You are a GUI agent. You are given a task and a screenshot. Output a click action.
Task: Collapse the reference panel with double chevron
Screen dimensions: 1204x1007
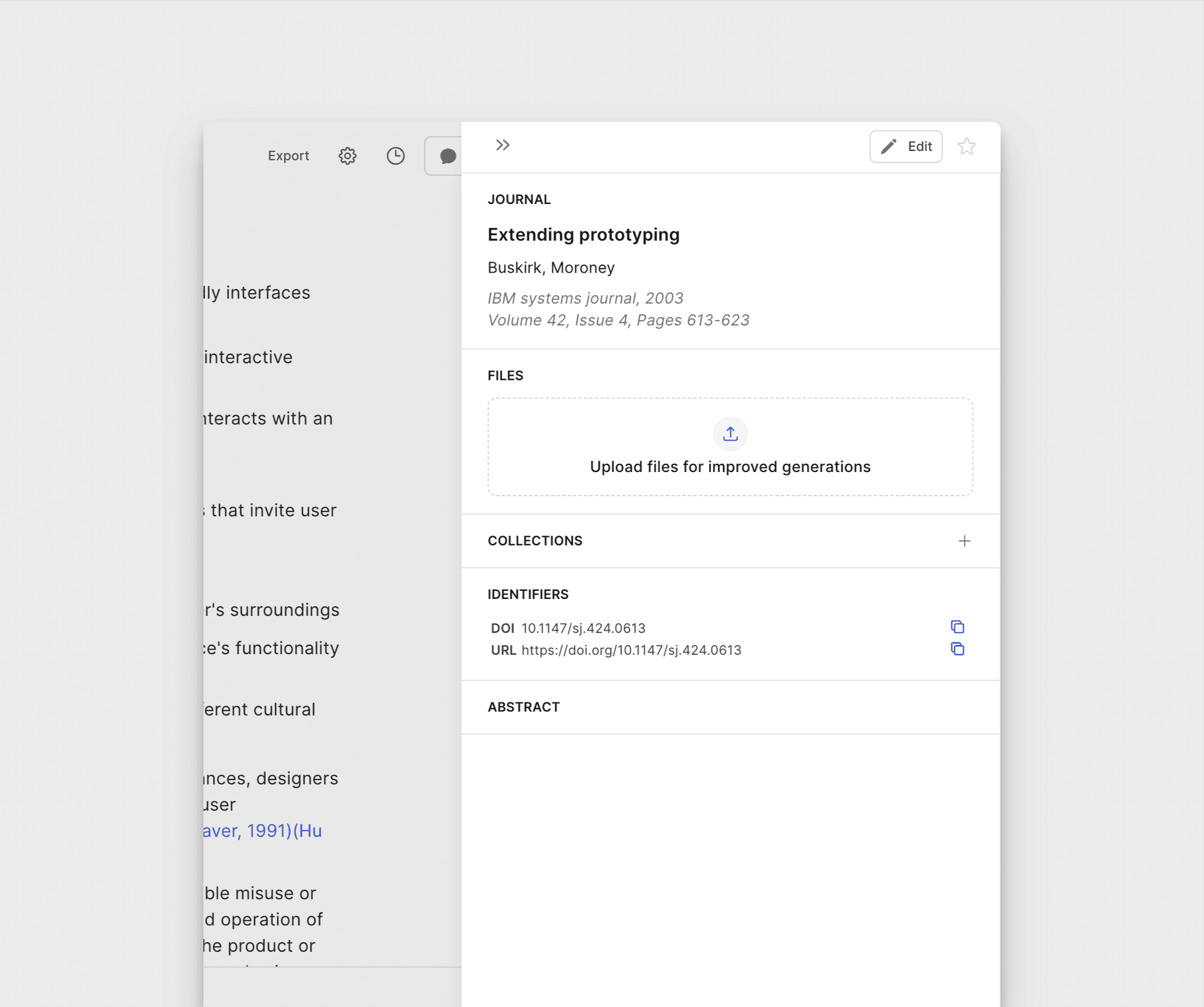click(502, 145)
